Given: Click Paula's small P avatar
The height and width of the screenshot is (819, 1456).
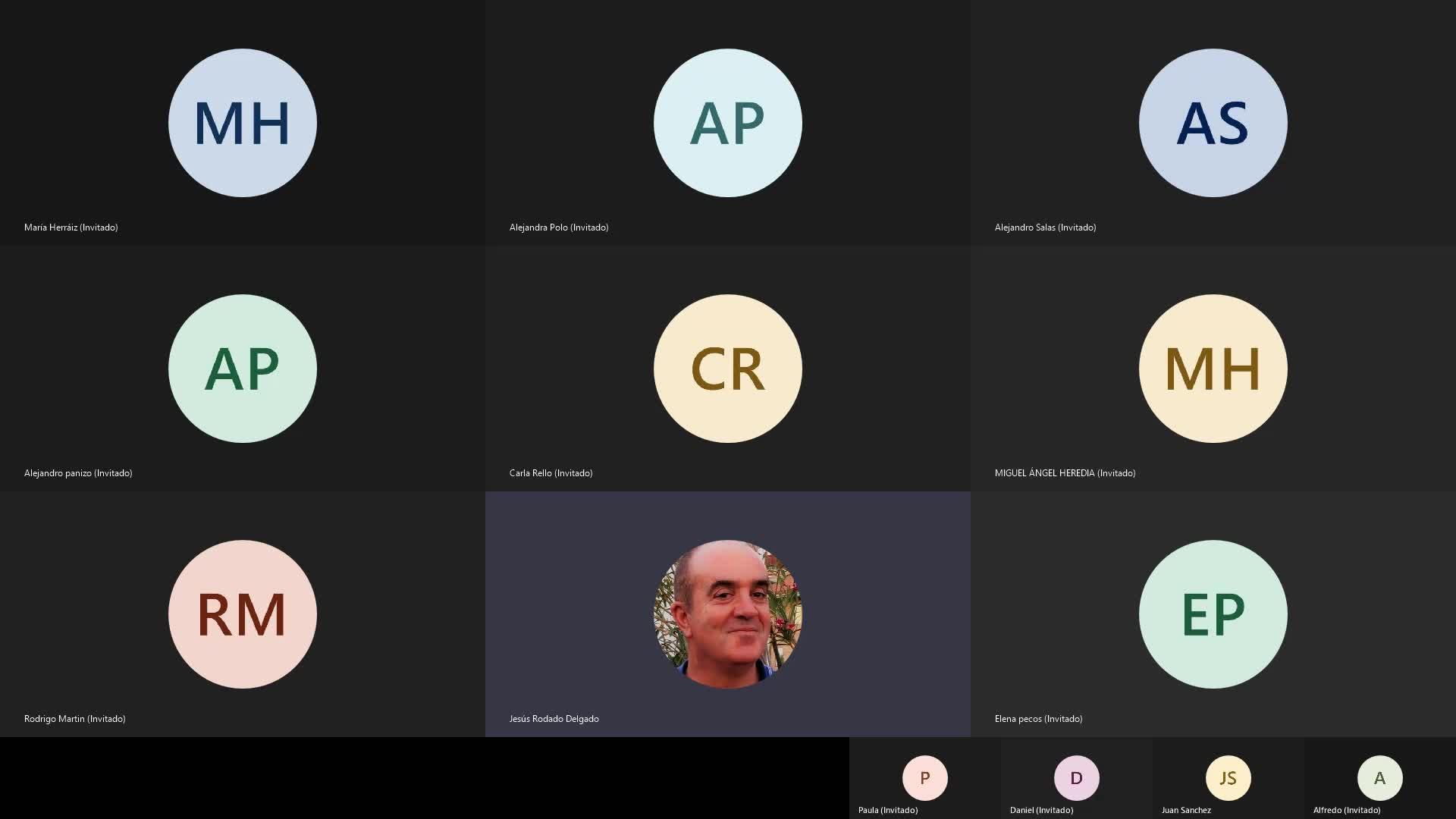Looking at the screenshot, I should click(925, 778).
